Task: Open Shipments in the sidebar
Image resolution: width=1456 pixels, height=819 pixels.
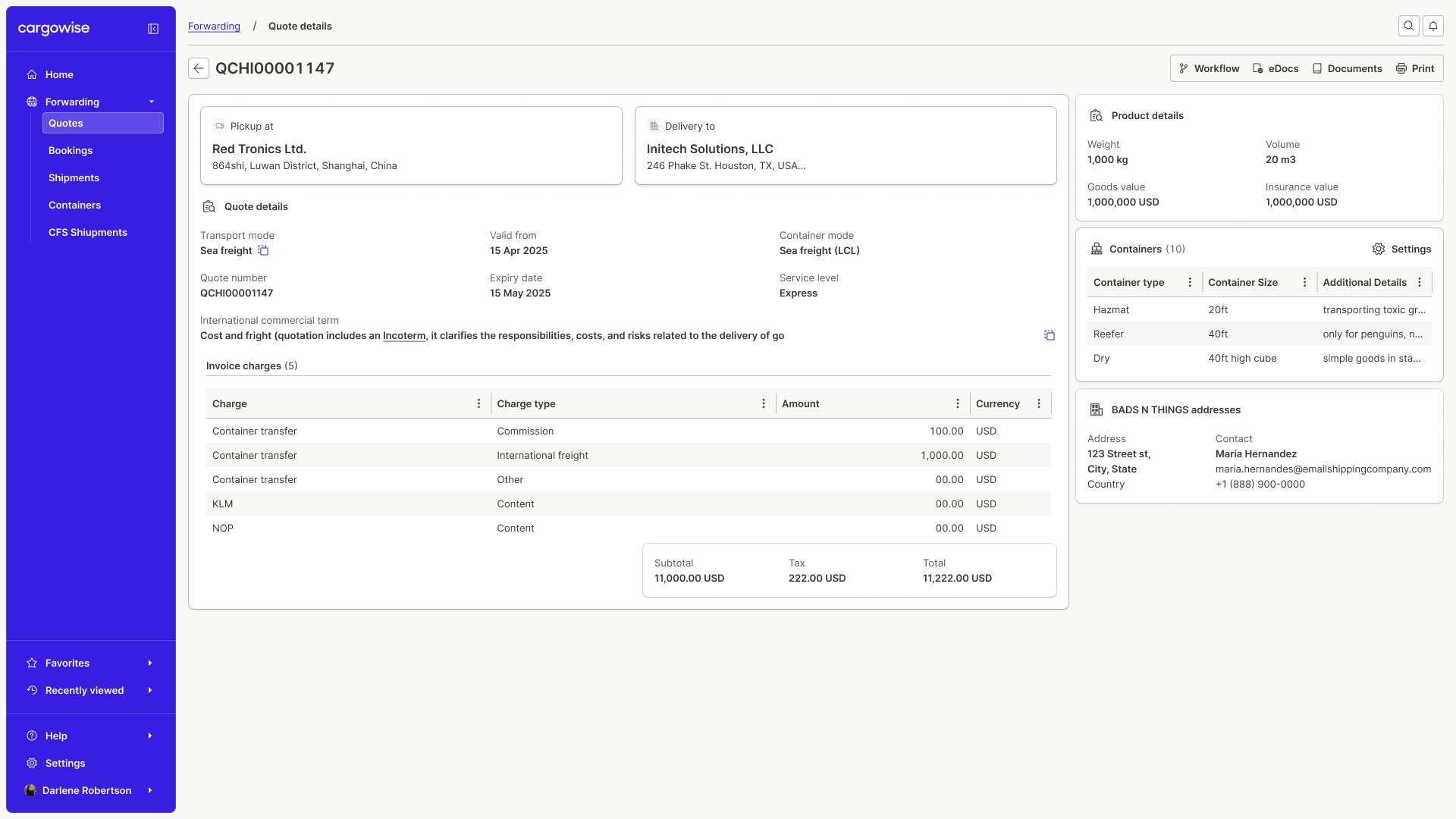Action: [103, 177]
